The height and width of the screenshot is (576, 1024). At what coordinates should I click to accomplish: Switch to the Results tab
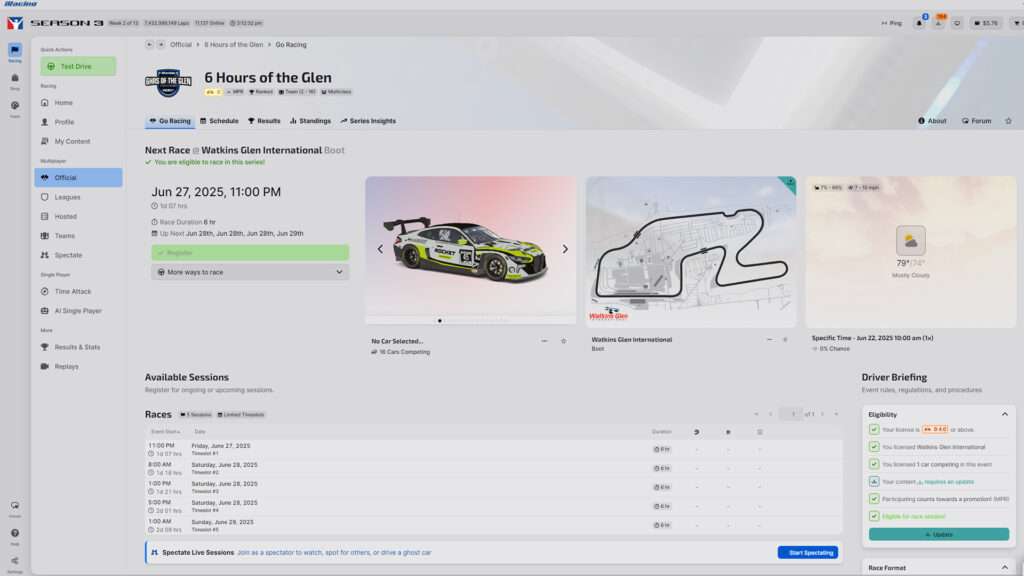pos(264,121)
